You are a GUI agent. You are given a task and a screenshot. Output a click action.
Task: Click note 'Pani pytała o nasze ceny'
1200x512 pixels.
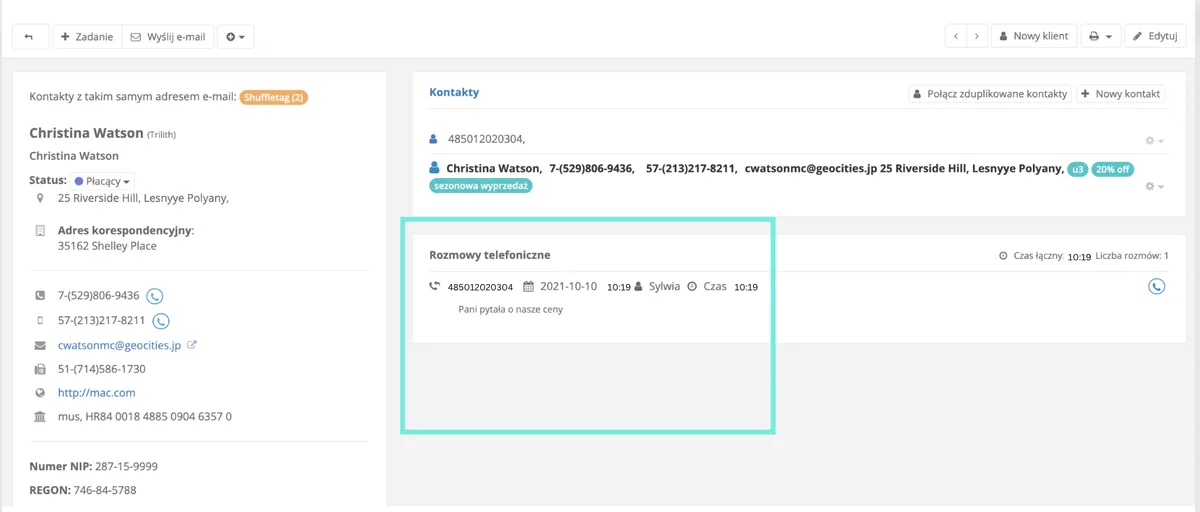click(510, 310)
